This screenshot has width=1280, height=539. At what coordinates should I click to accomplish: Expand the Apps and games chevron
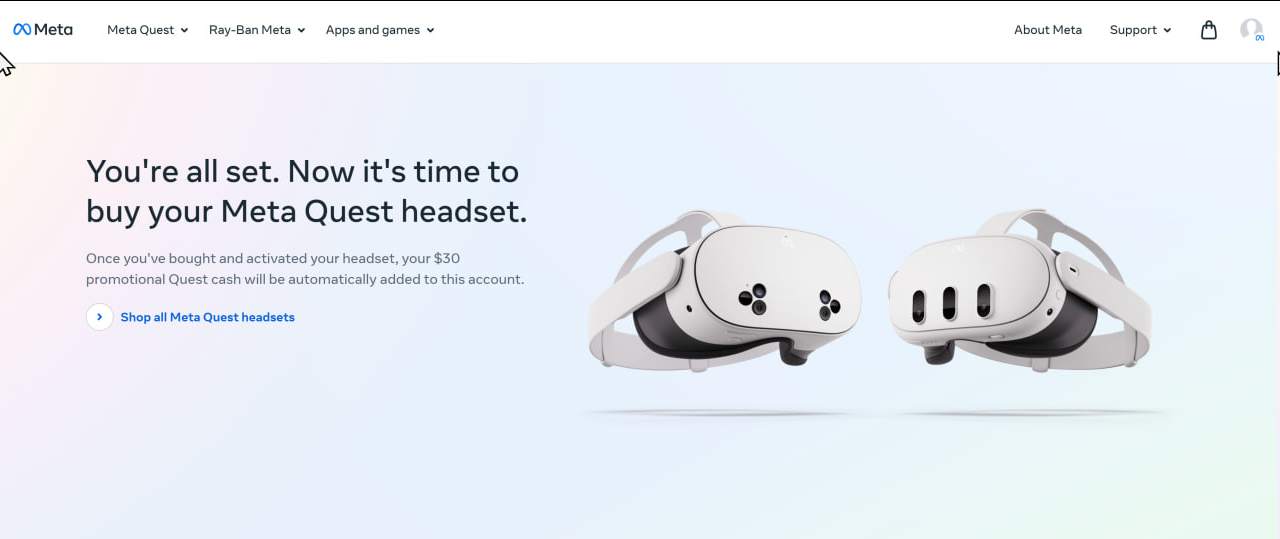430,31
